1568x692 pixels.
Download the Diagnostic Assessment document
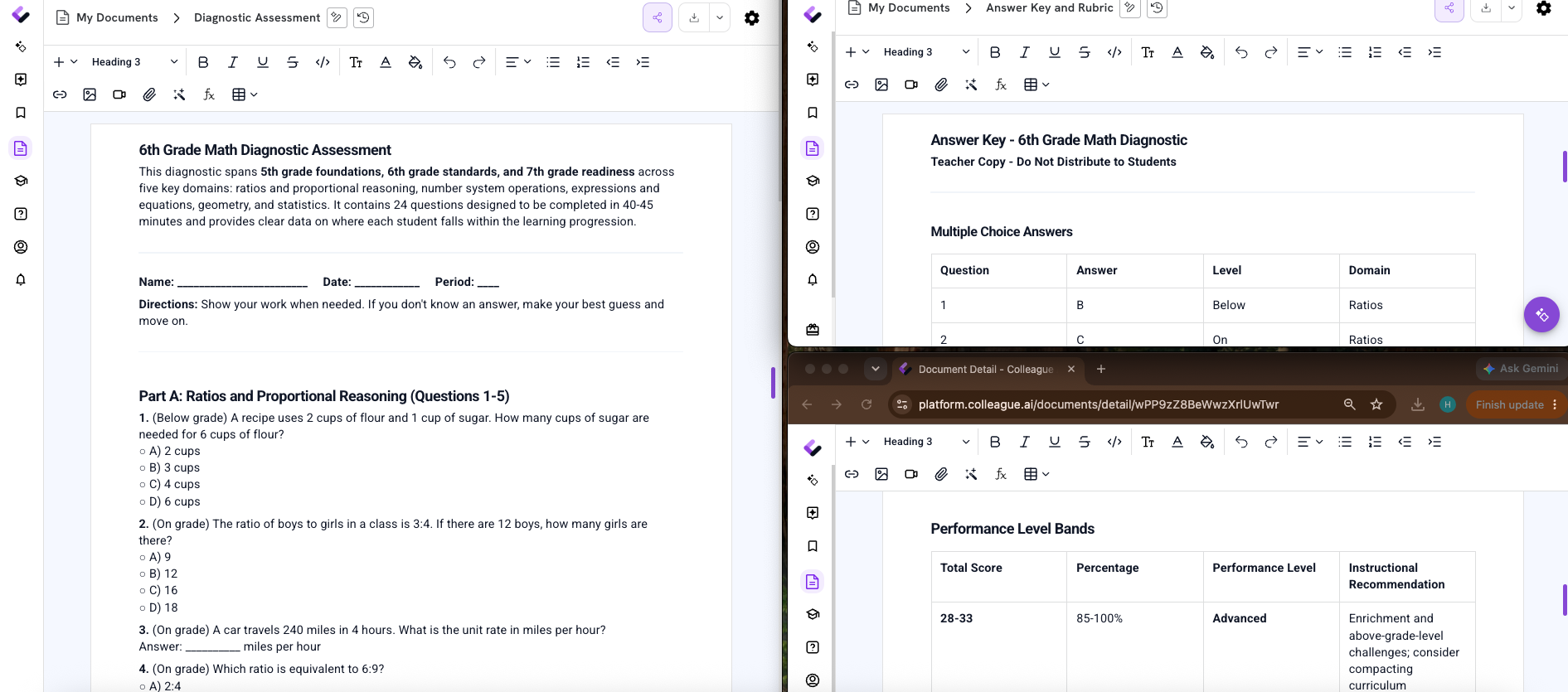pos(694,17)
